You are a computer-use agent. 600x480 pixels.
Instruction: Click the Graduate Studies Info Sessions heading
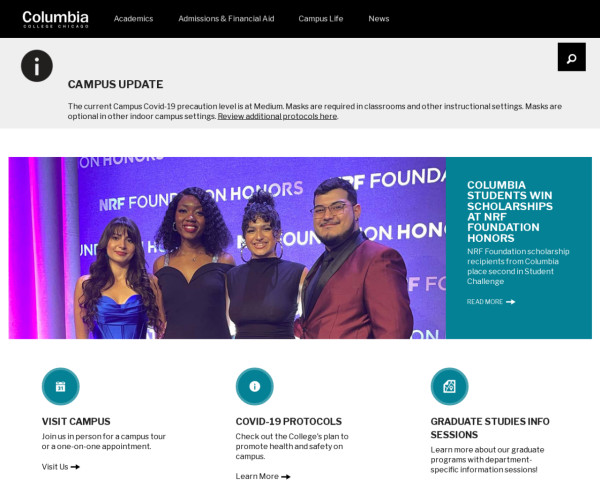(490, 428)
